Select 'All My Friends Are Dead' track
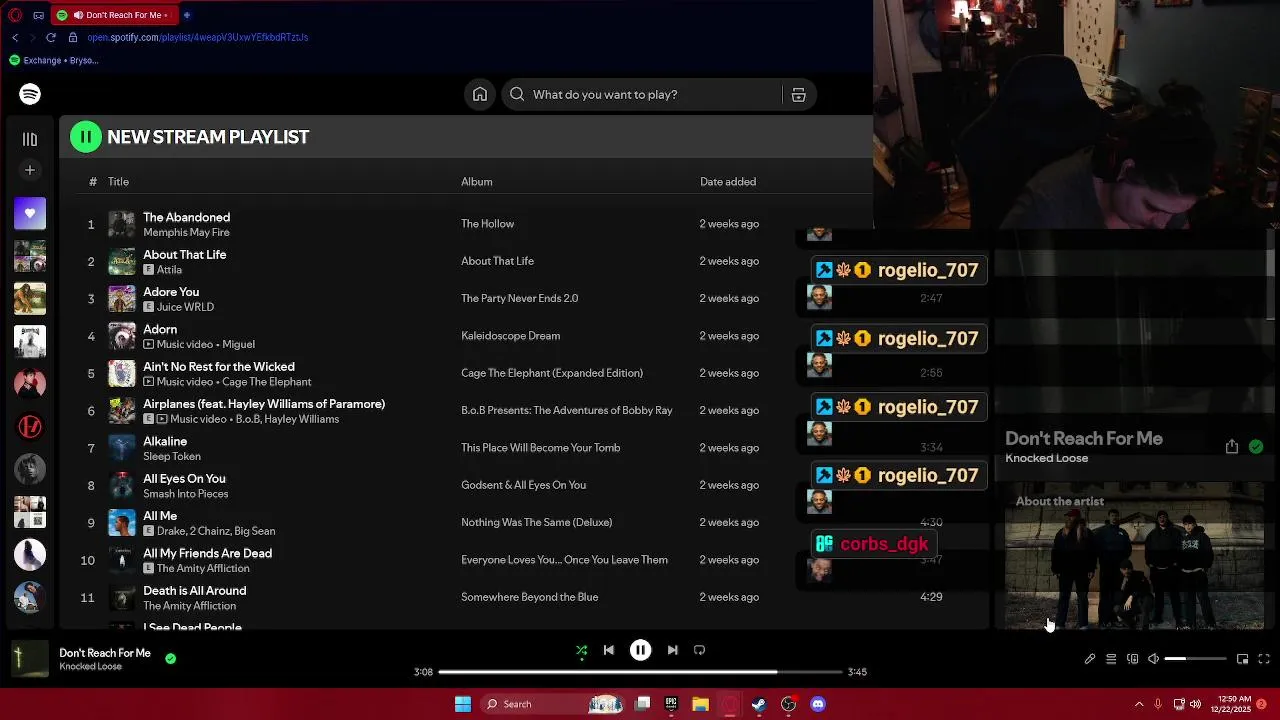 [x=207, y=553]
